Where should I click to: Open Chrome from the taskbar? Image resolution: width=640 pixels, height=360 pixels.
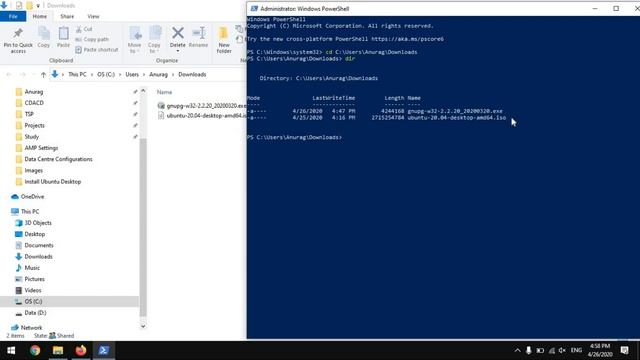(35, 351)
